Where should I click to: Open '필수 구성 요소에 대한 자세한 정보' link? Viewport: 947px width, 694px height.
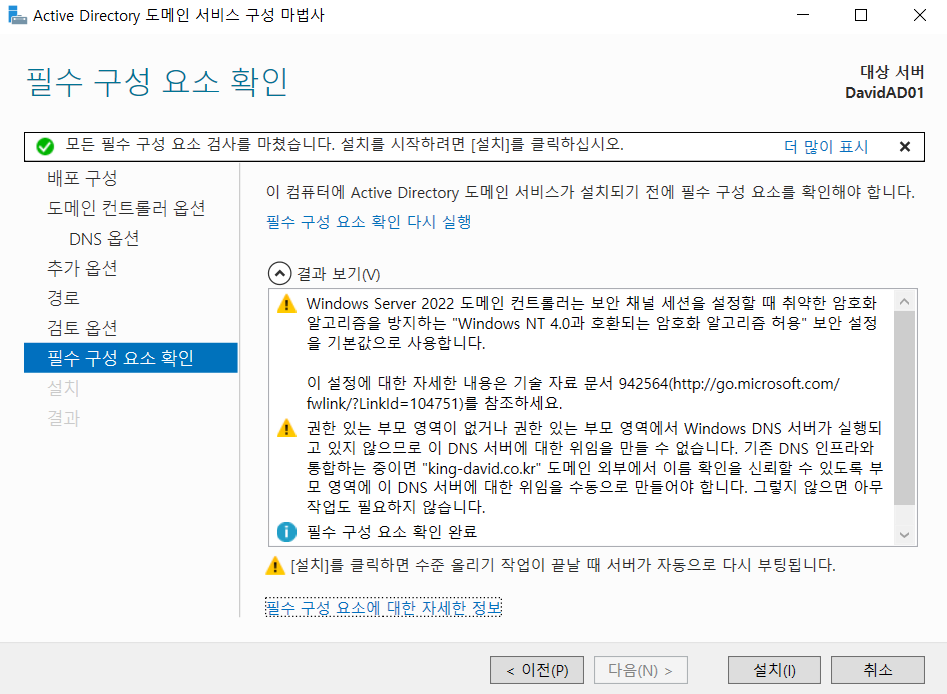point(384,608)
